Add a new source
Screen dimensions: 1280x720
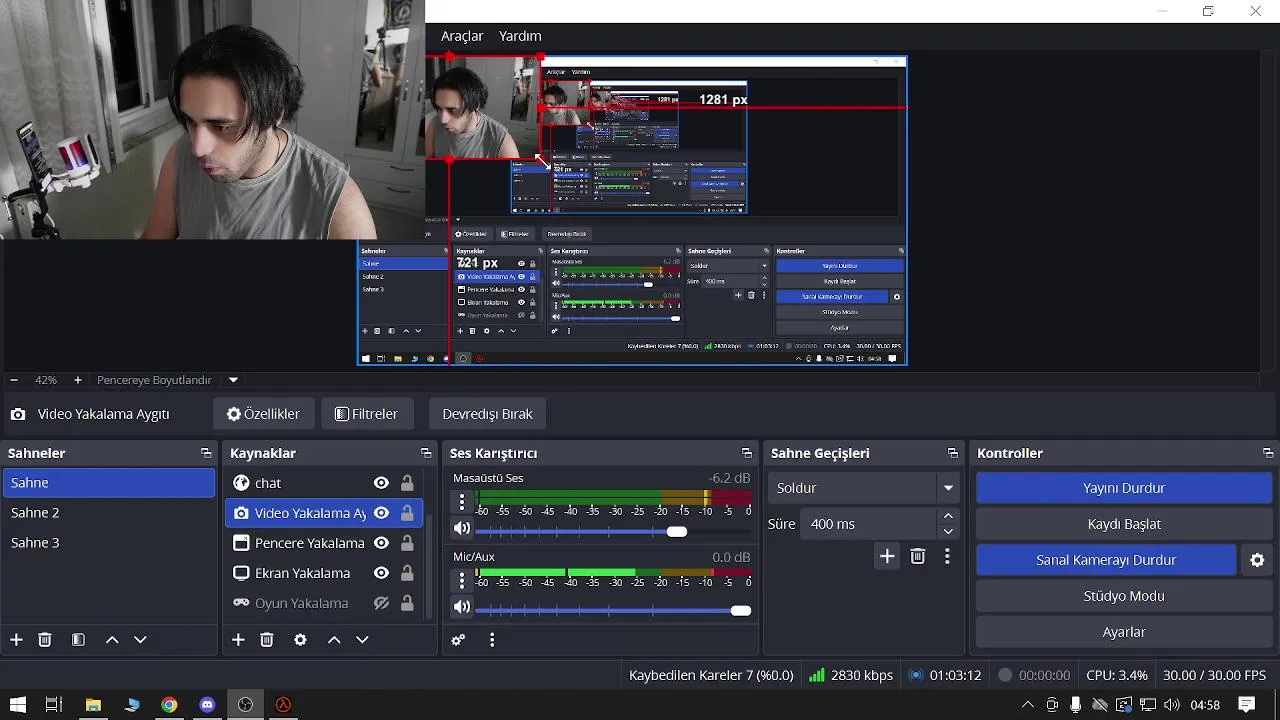pos(238,640)
